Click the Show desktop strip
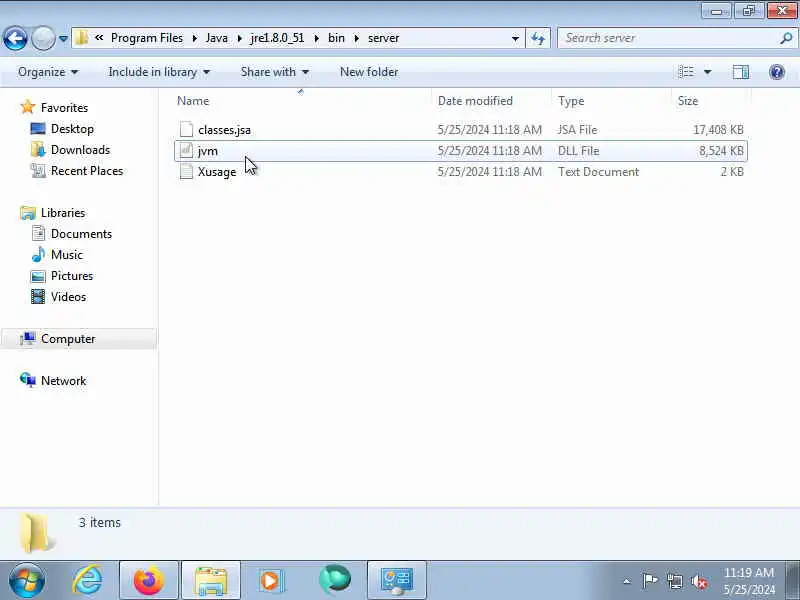800x600 pixels. click(x=792, y=581)
